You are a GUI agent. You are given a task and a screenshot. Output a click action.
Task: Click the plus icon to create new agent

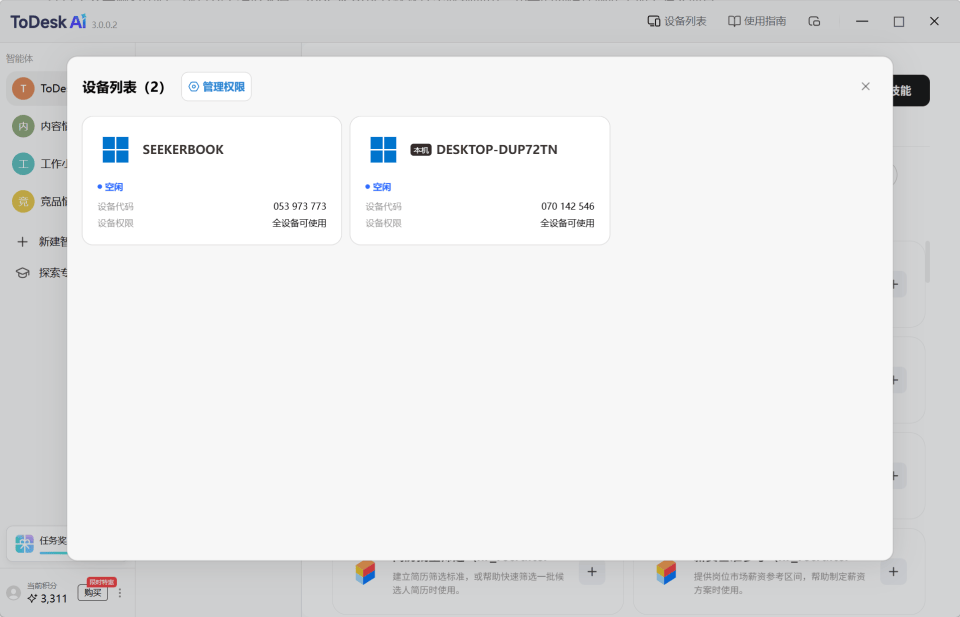coord(23,242)
